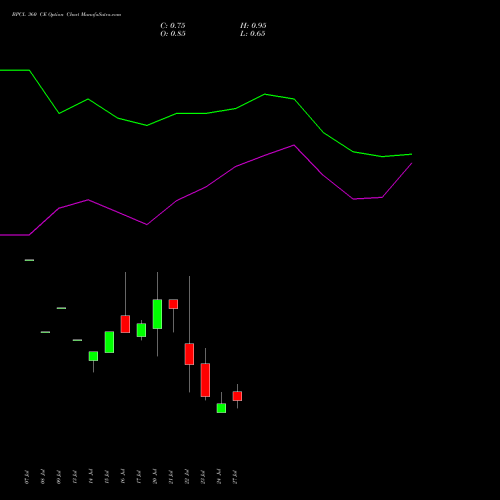This screenshot has height=500, width=500.
Task: Click the red candle for 16 Jul
Action: [x=125, y=324]
